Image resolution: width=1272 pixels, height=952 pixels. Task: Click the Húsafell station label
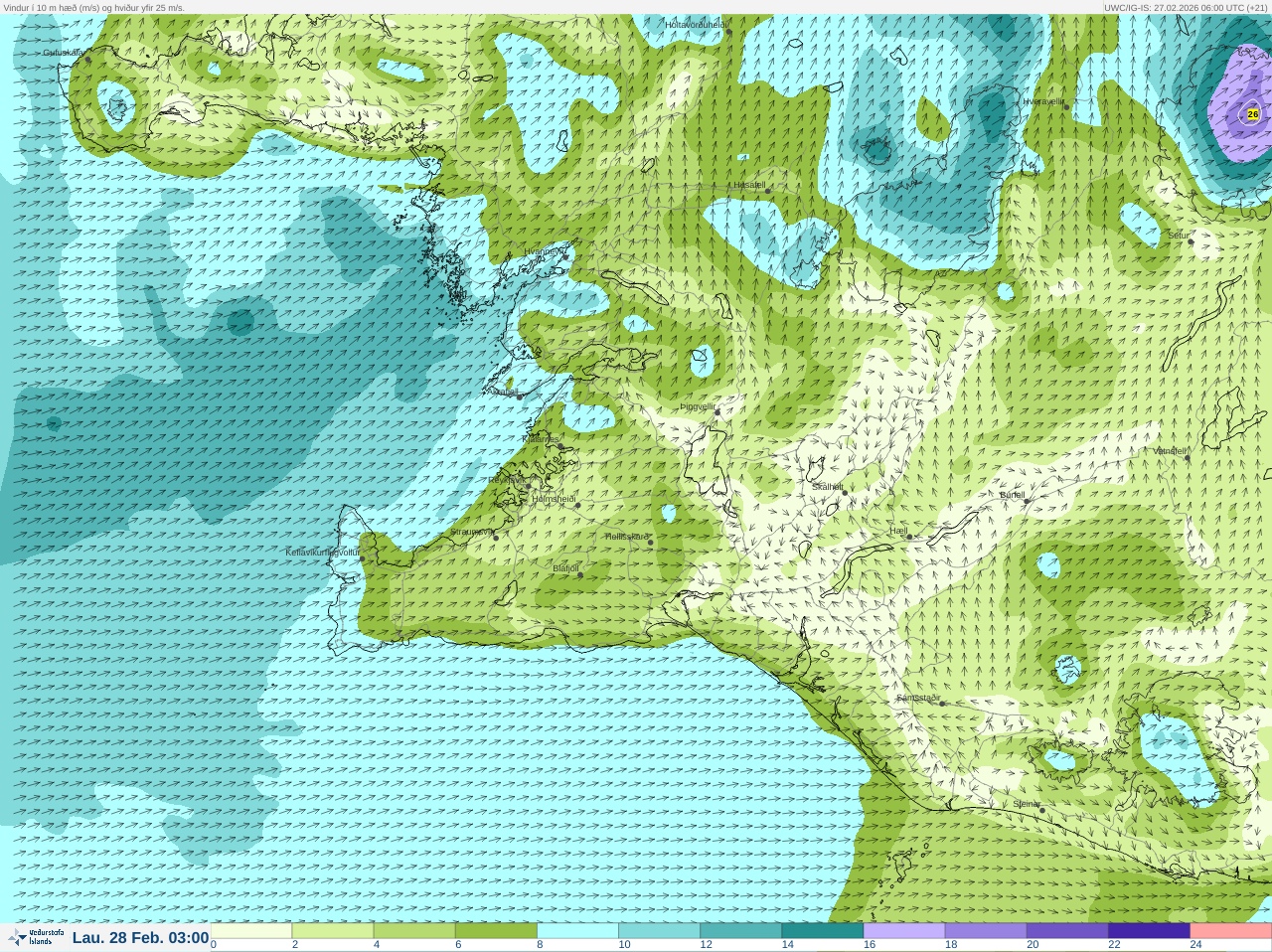tap(749, 185)
